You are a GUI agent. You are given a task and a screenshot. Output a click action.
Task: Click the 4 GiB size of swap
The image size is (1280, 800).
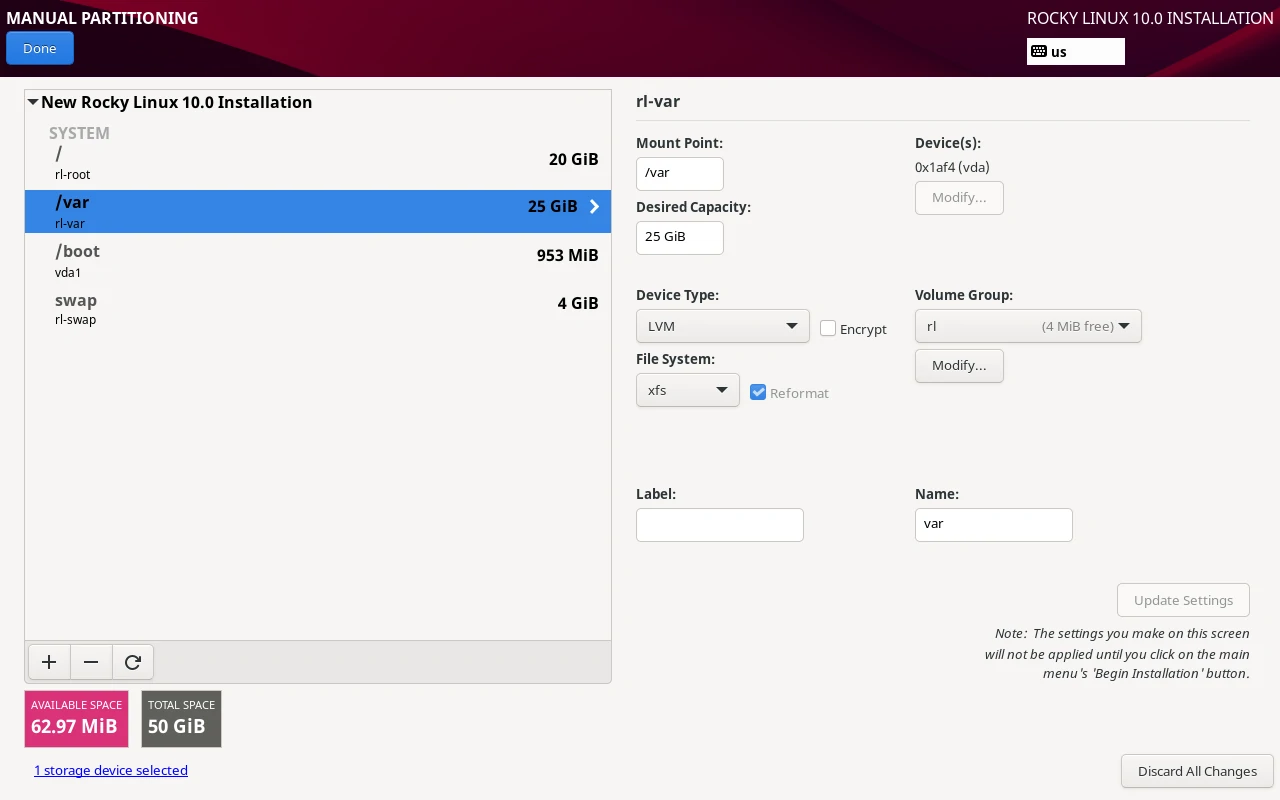click(578, 303)
